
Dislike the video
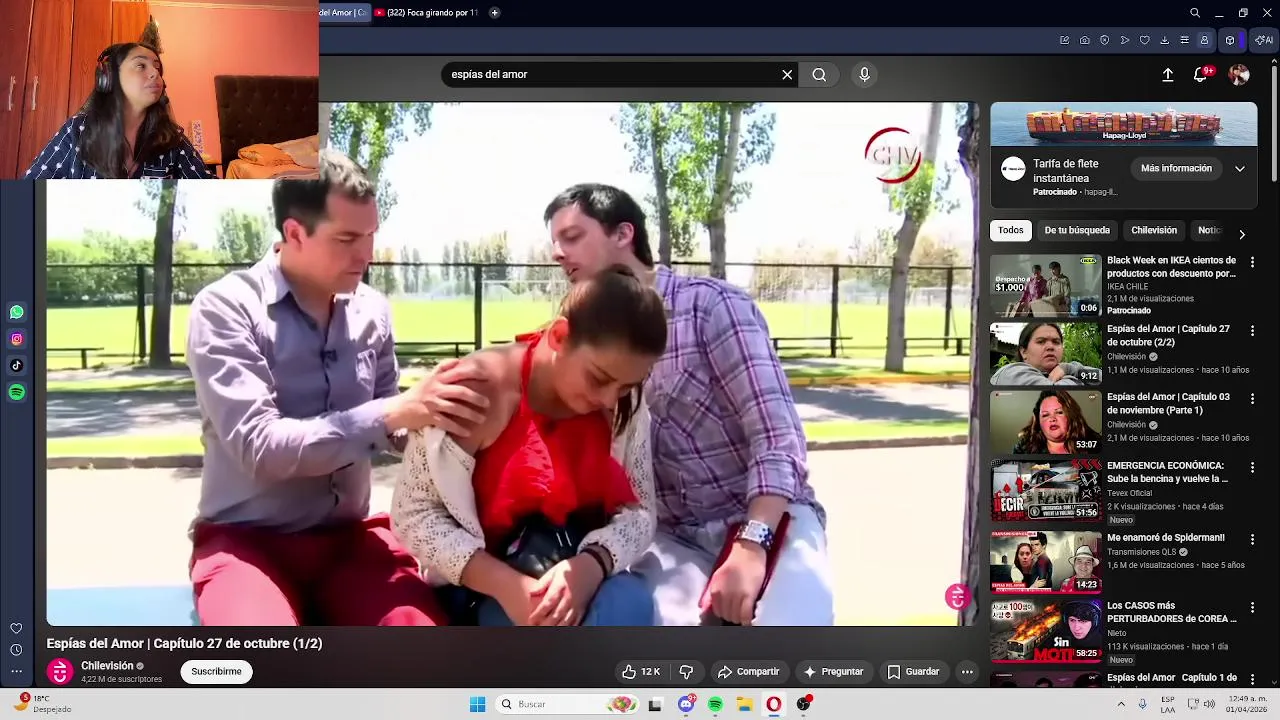[686, 672]
